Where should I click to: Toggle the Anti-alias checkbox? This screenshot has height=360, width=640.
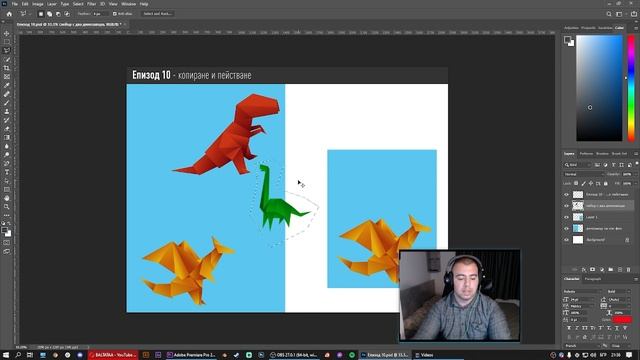click(x=115, y=14)
